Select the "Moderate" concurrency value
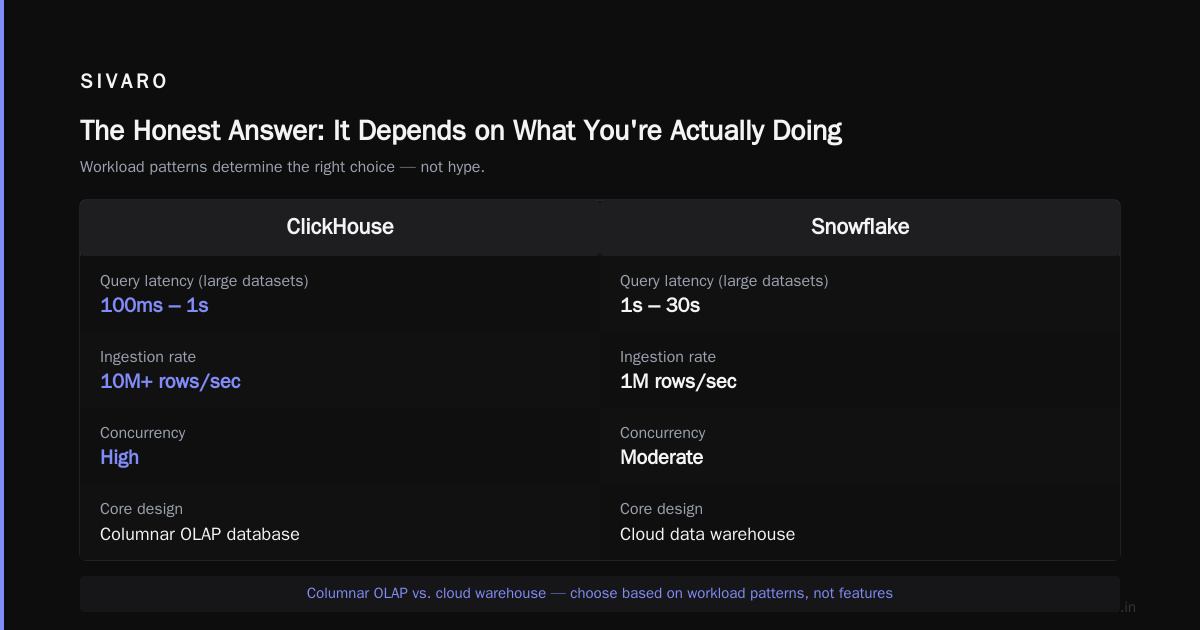This screenshot has height=630, width=1200. tap(661, 457)
